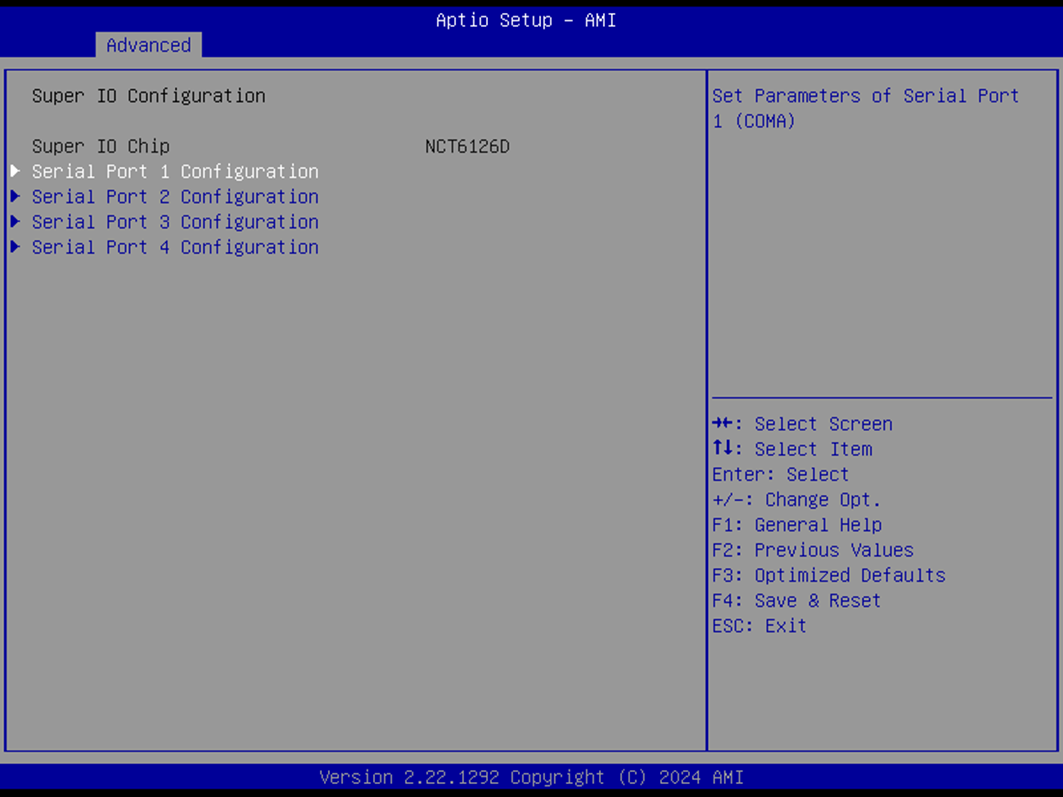Click the NCT6126D chip value
This screenshot has width=1063, height=797.
point(467,146)
